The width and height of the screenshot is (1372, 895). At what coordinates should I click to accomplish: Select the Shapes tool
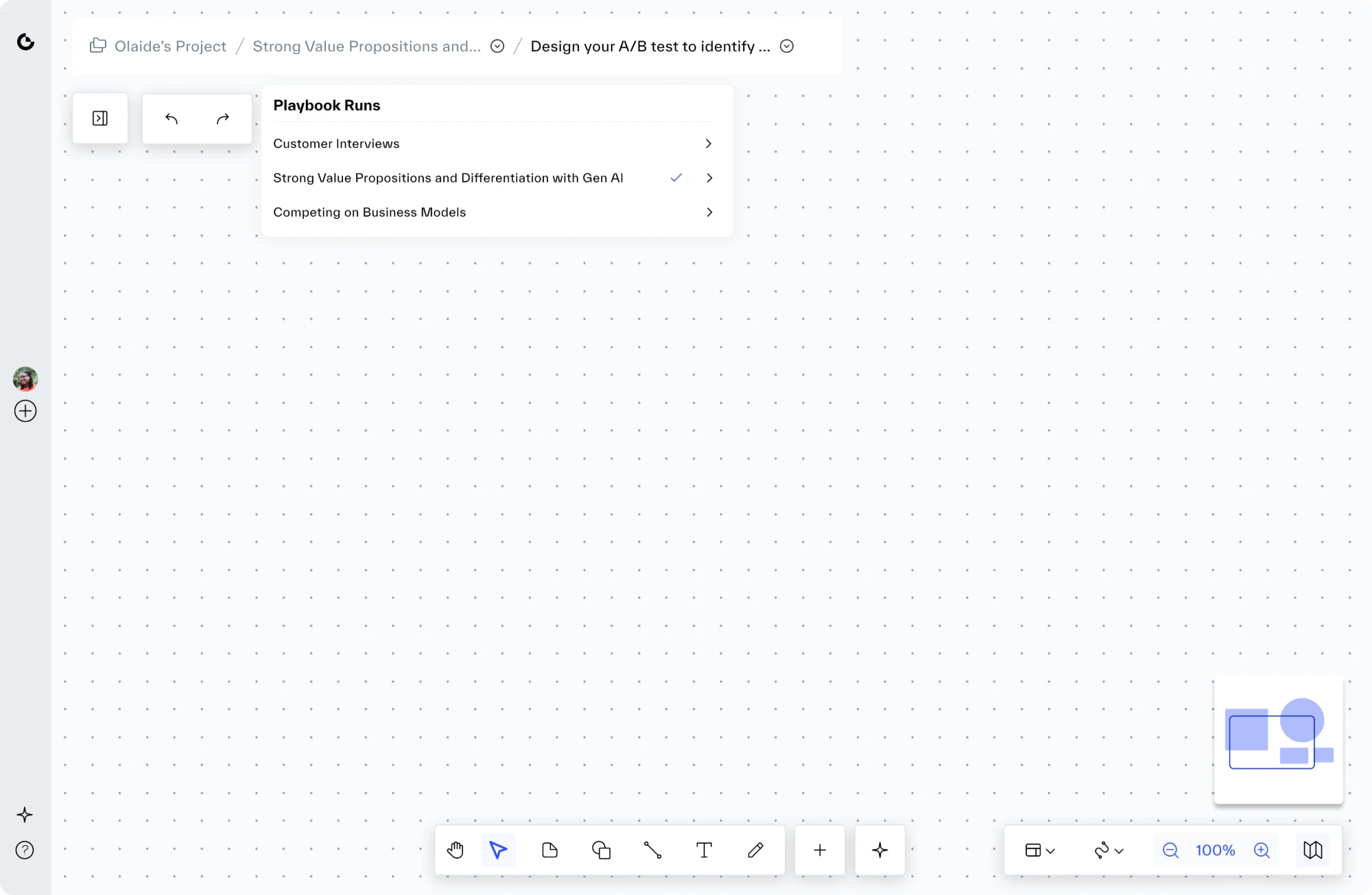[x=602, y=850]
